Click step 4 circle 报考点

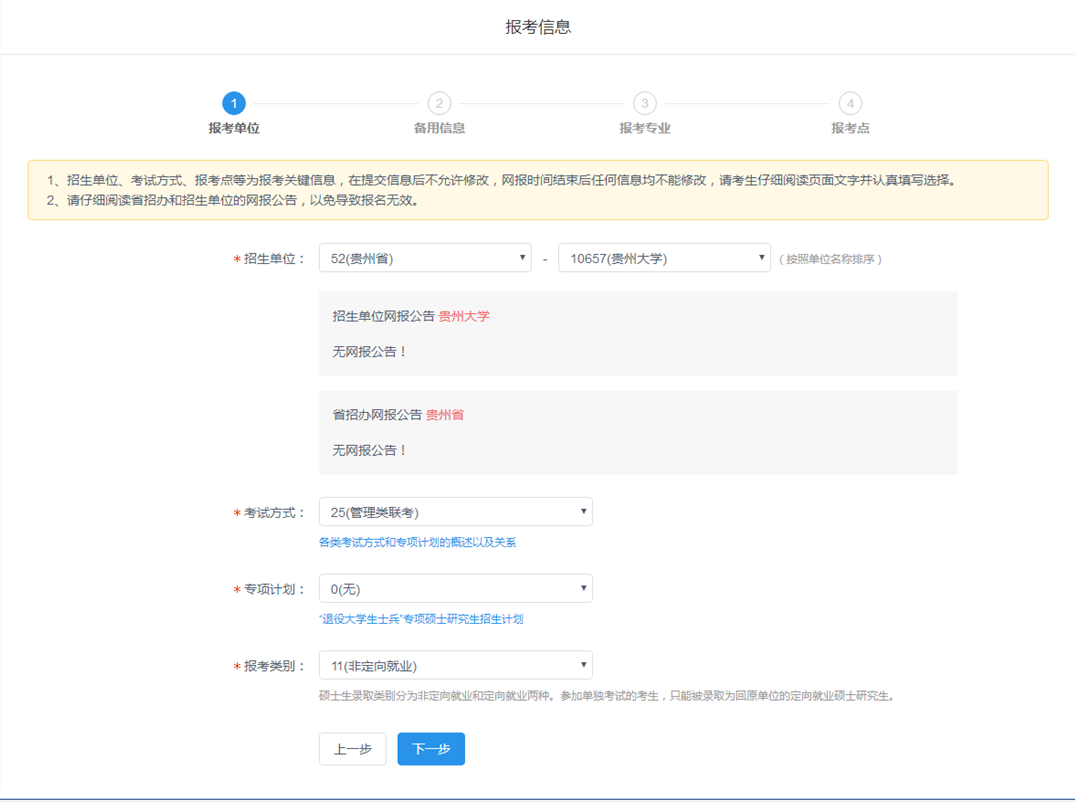coord(850,103)
